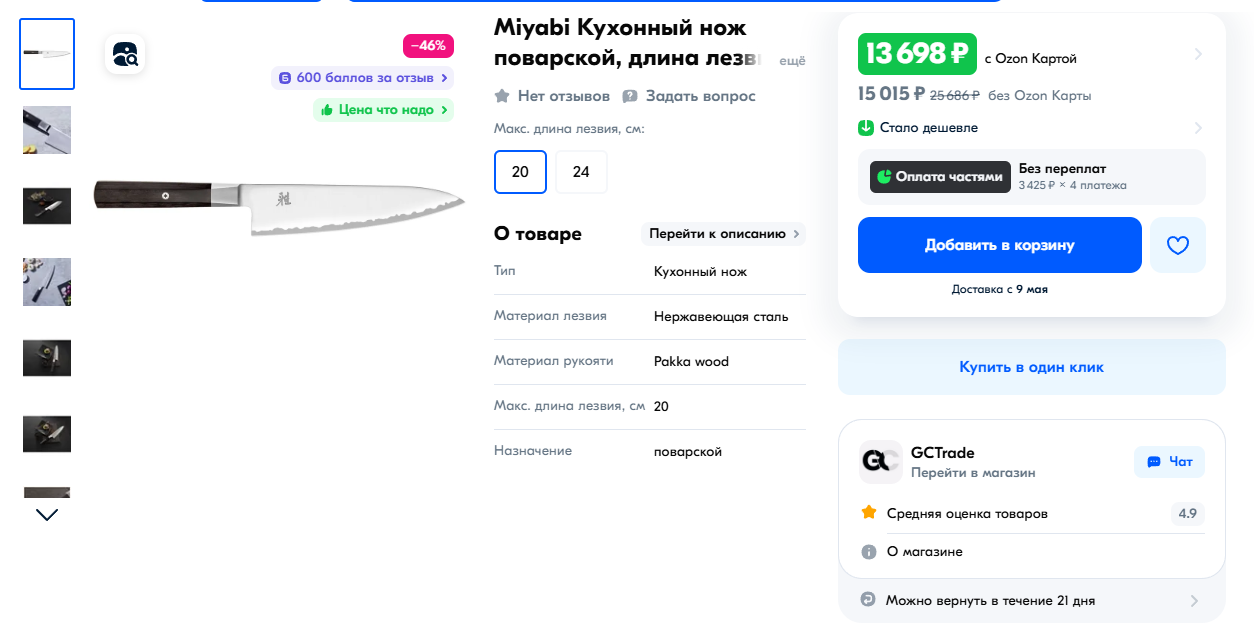Open the 'Перейти в магазин' link
The height and width of the screenshot is (643, 1254).
[972, 473]
